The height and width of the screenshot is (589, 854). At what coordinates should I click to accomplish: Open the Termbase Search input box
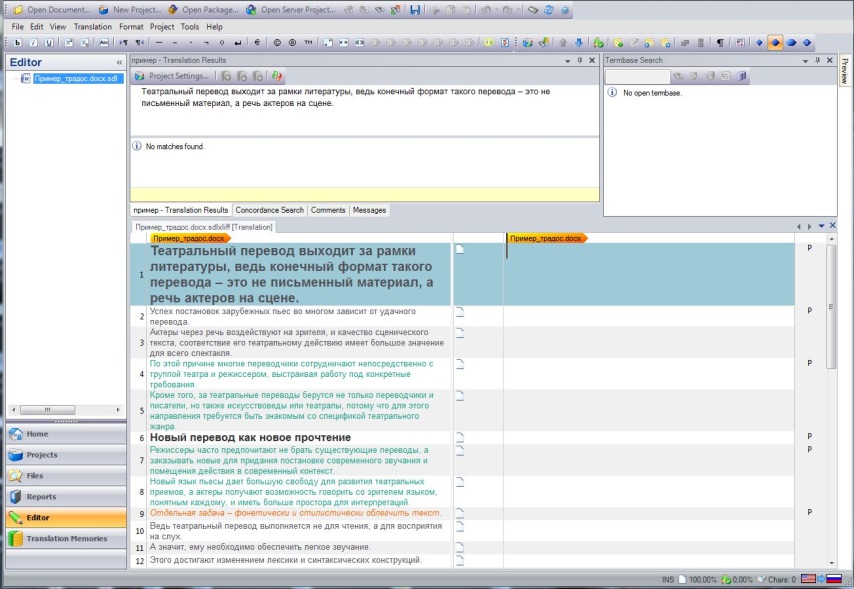[637, 76]
